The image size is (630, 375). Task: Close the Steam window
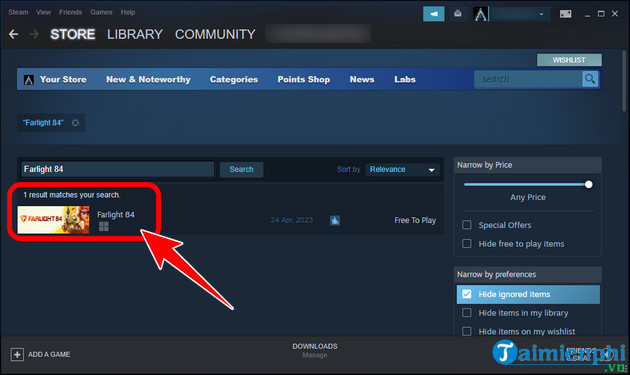coord(615,14)
